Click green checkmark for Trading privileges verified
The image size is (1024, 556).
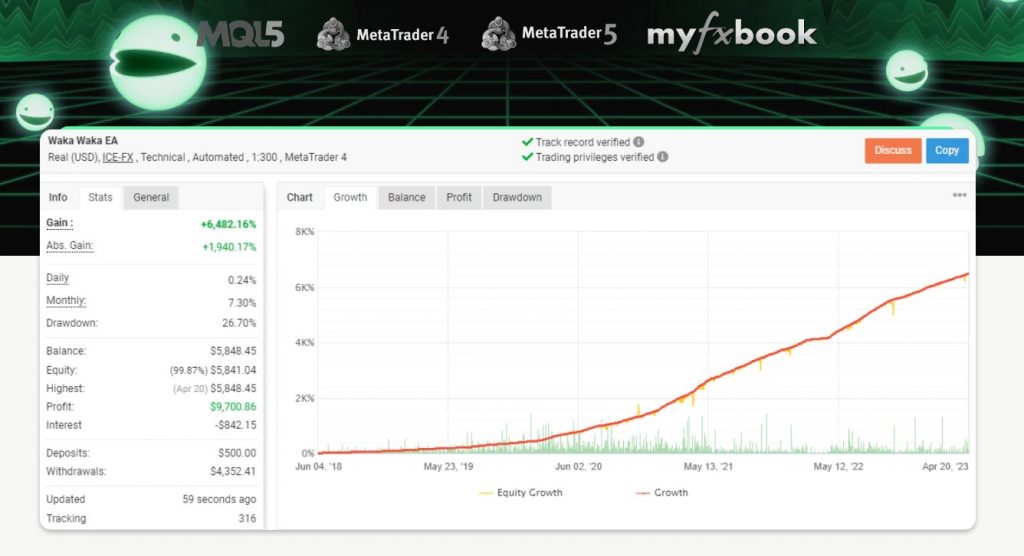(x=528, y=157)
